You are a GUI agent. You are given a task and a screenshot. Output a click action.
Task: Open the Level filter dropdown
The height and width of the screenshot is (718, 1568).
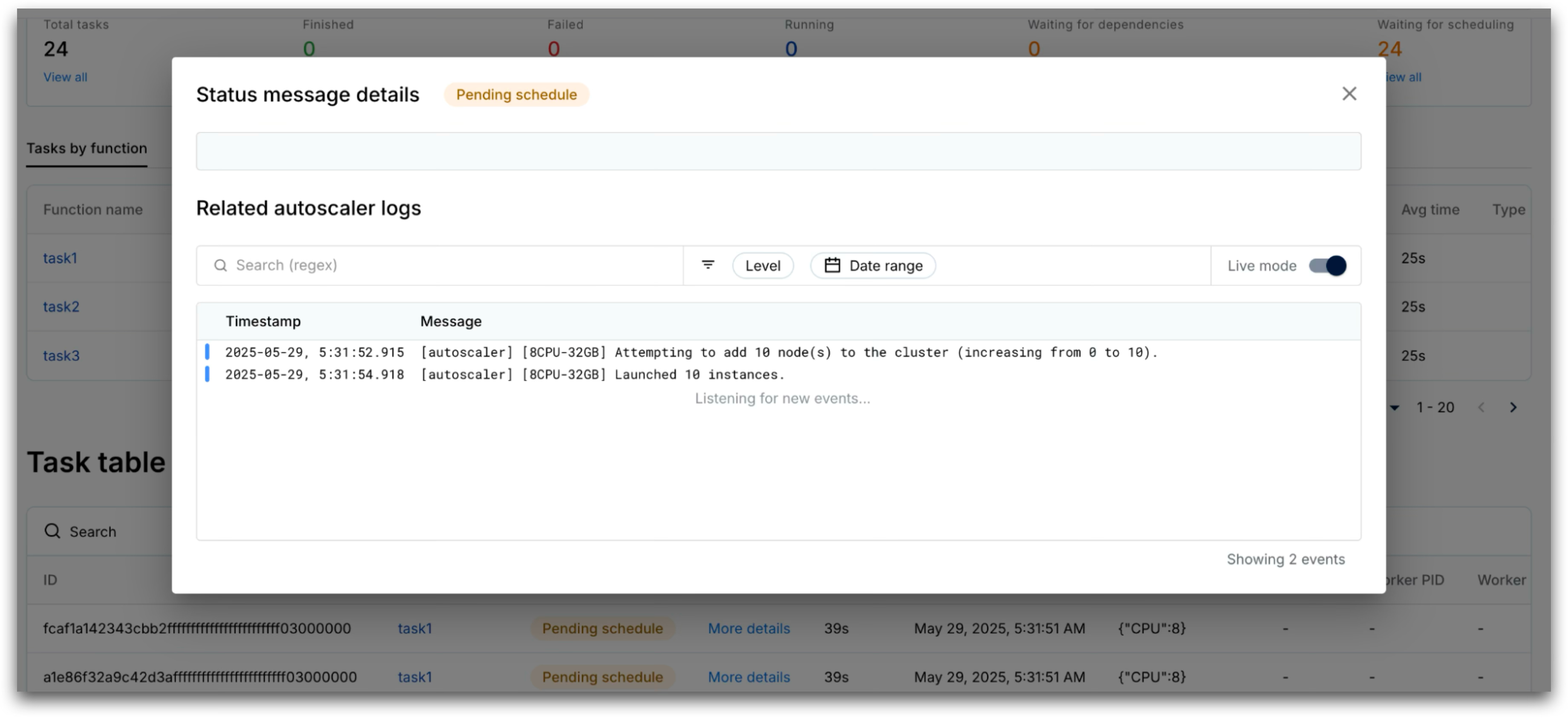pyautogui.click(x=763, y=265)
